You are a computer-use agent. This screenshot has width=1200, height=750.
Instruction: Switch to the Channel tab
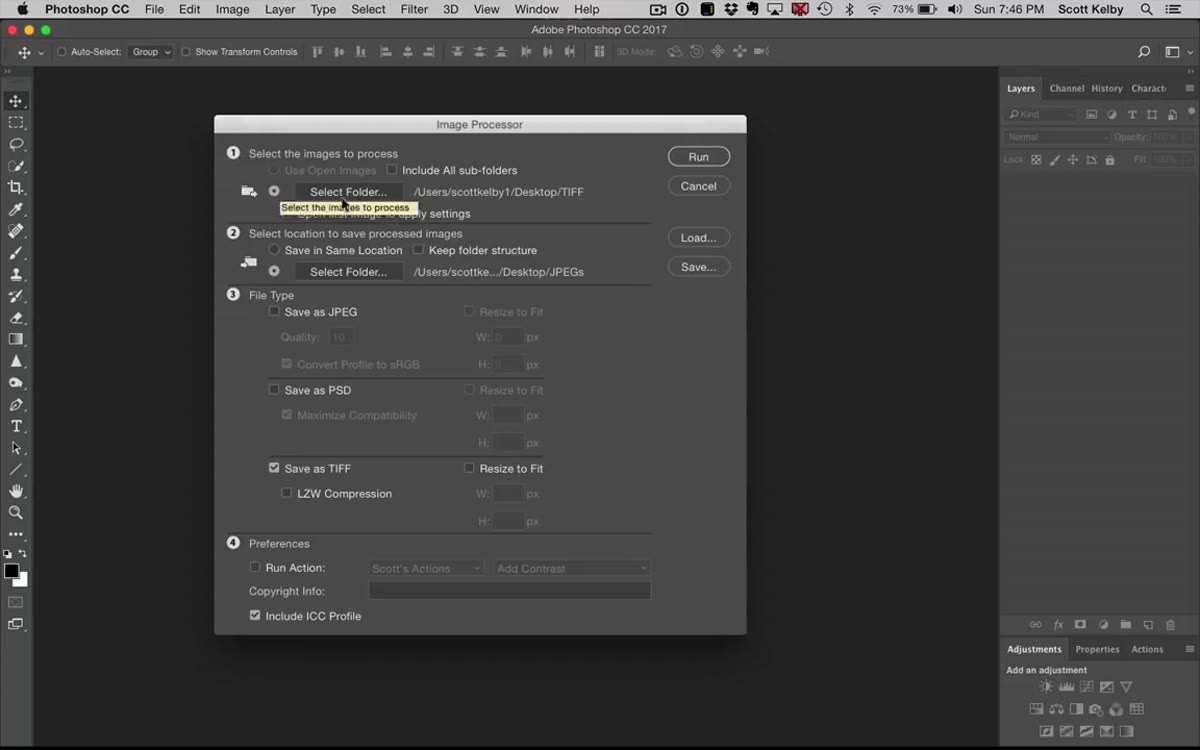1067,88
